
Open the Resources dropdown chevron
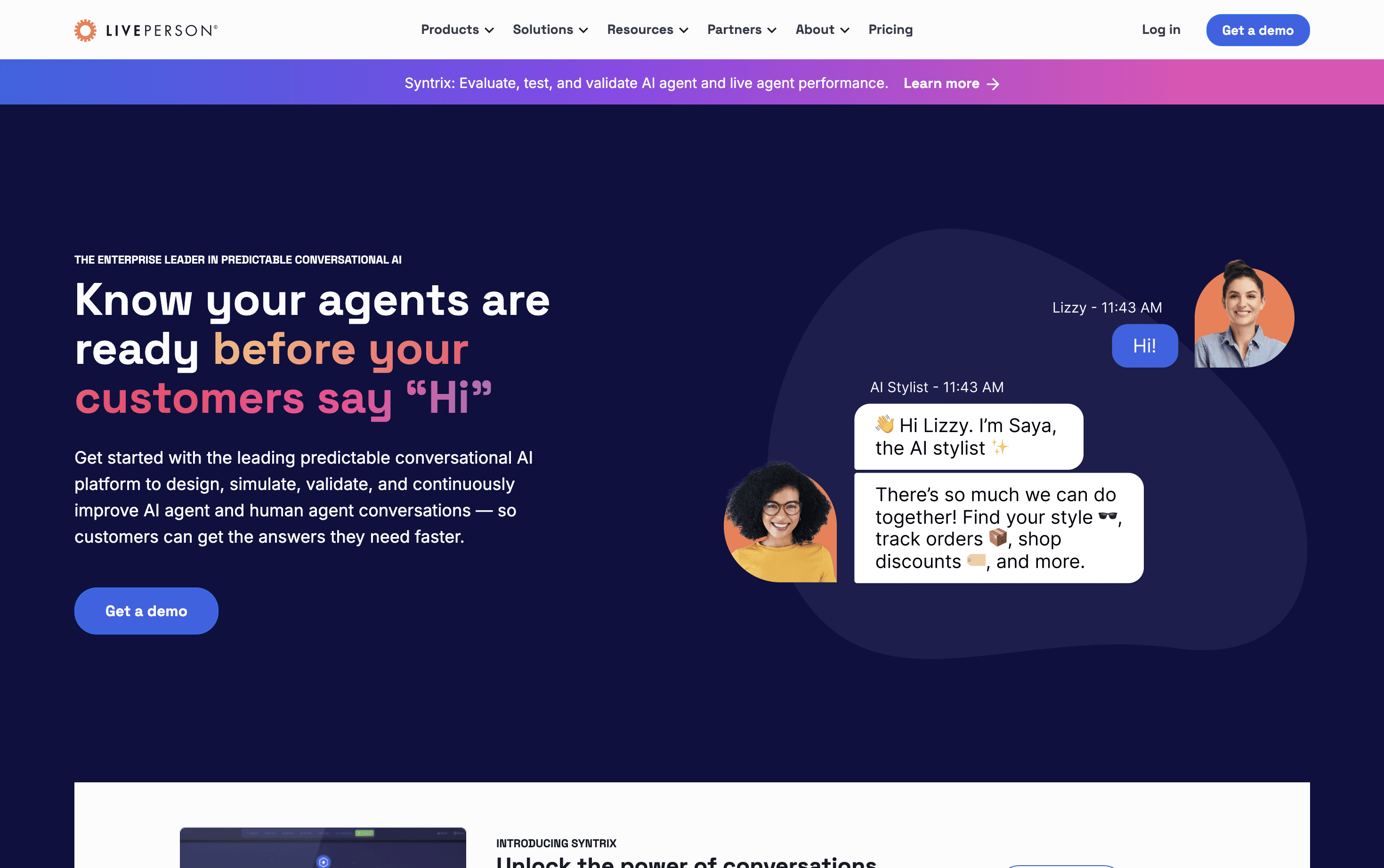coord(683,31)
